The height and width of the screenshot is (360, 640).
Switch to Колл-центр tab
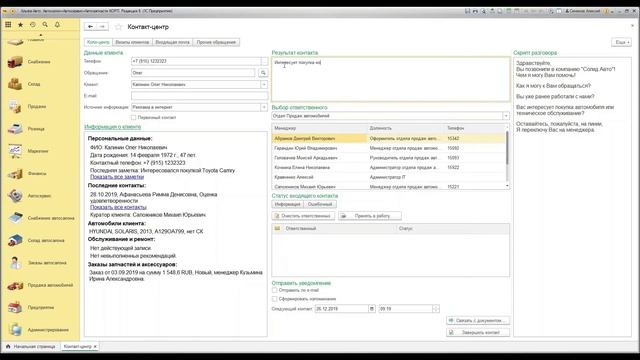pos(98,42)
